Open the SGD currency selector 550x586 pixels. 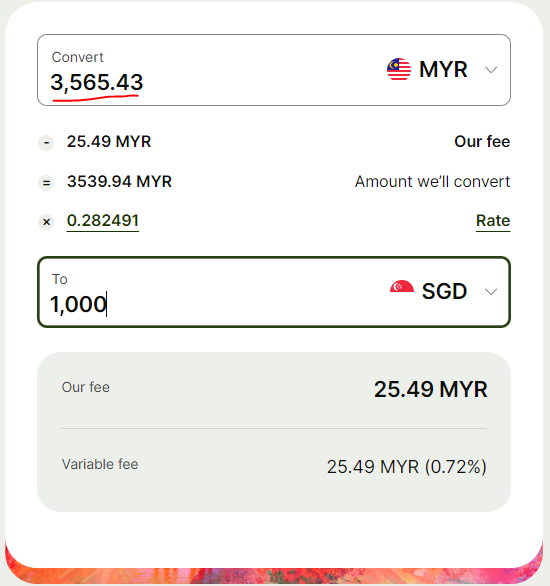[x=444, y=291]
